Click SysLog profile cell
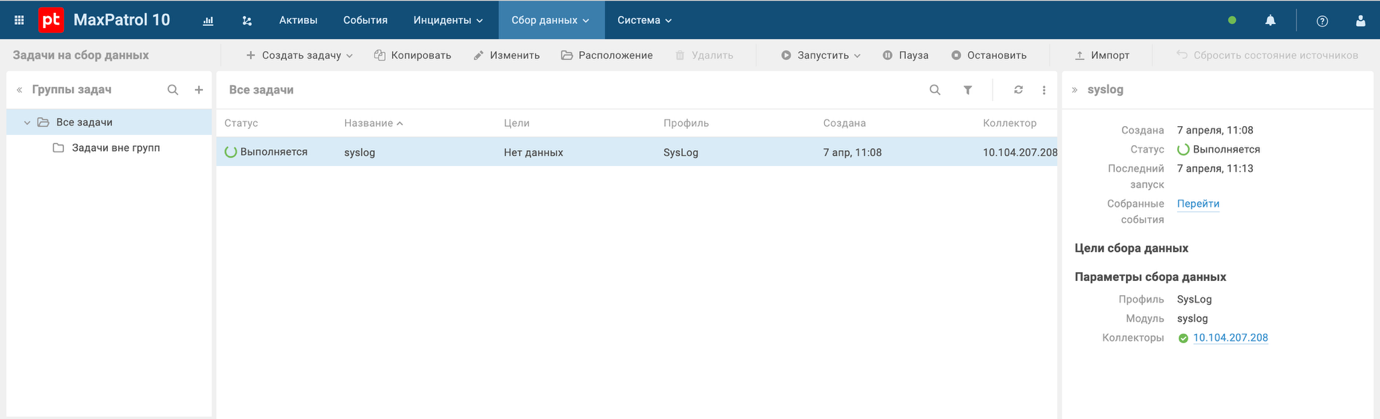The width and height of the screenshot is (1380, 419). 681,153
